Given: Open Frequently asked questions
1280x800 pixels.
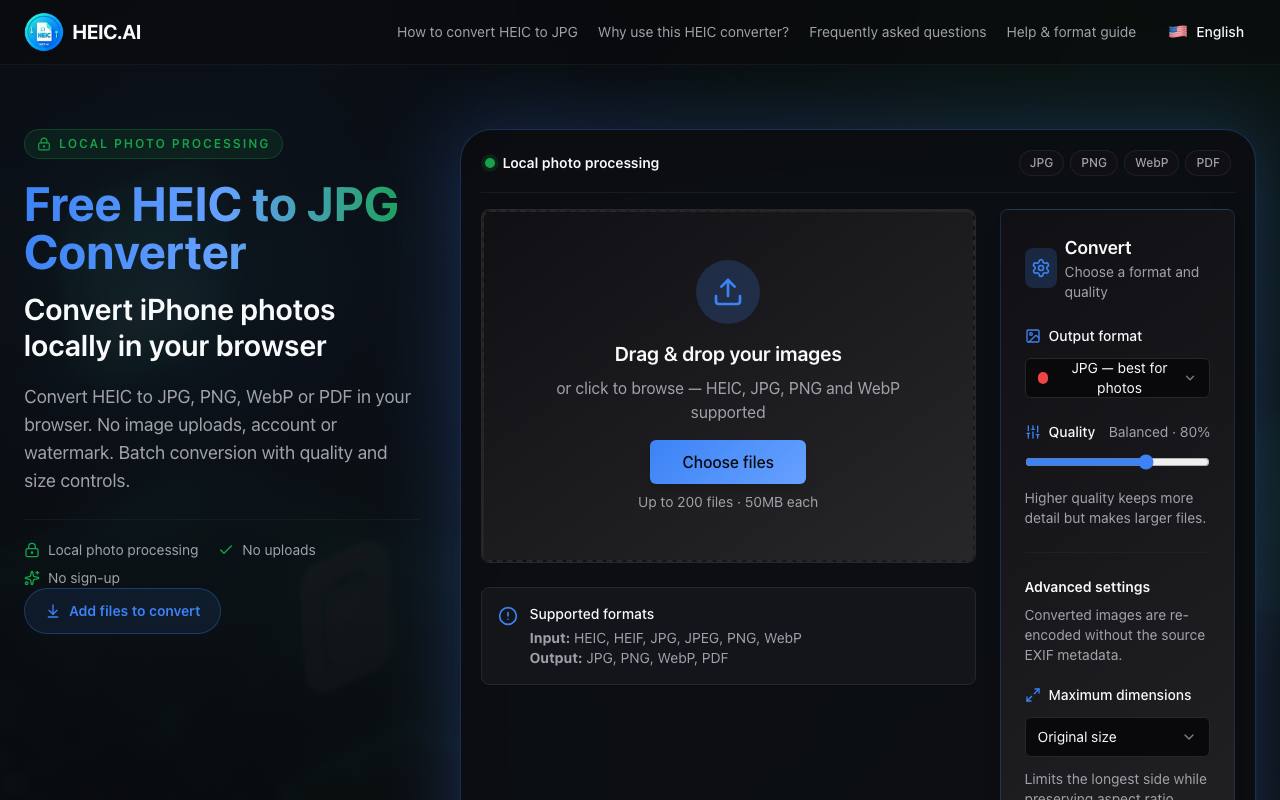Looking at the screenshot, I should 897,32.
